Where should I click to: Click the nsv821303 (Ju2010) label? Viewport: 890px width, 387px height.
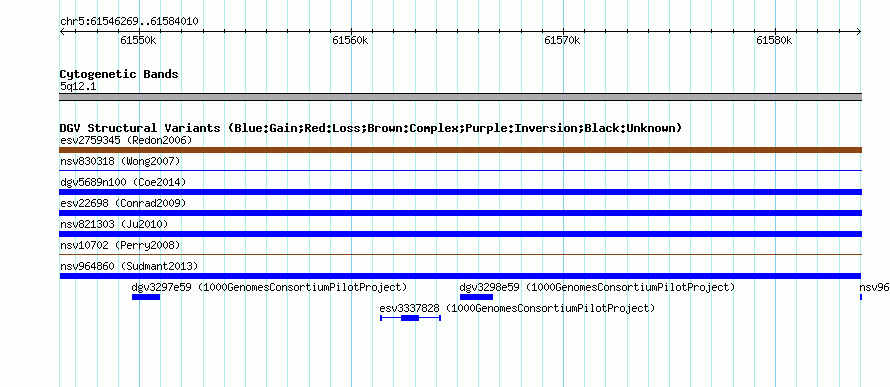(x=114, y=224)
